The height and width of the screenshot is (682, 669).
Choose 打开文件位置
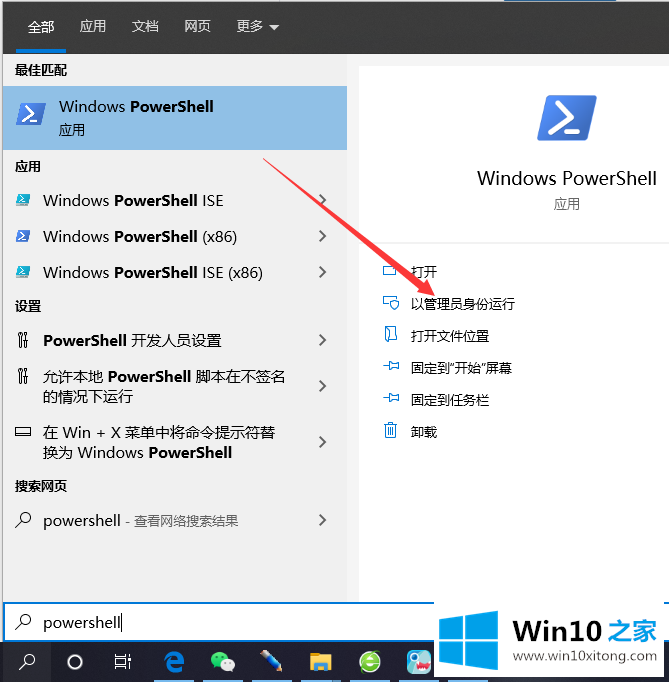[450, 336]
